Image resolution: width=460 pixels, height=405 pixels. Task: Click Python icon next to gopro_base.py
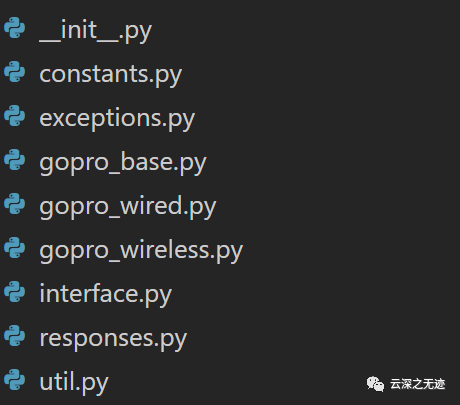pos(15,160)
